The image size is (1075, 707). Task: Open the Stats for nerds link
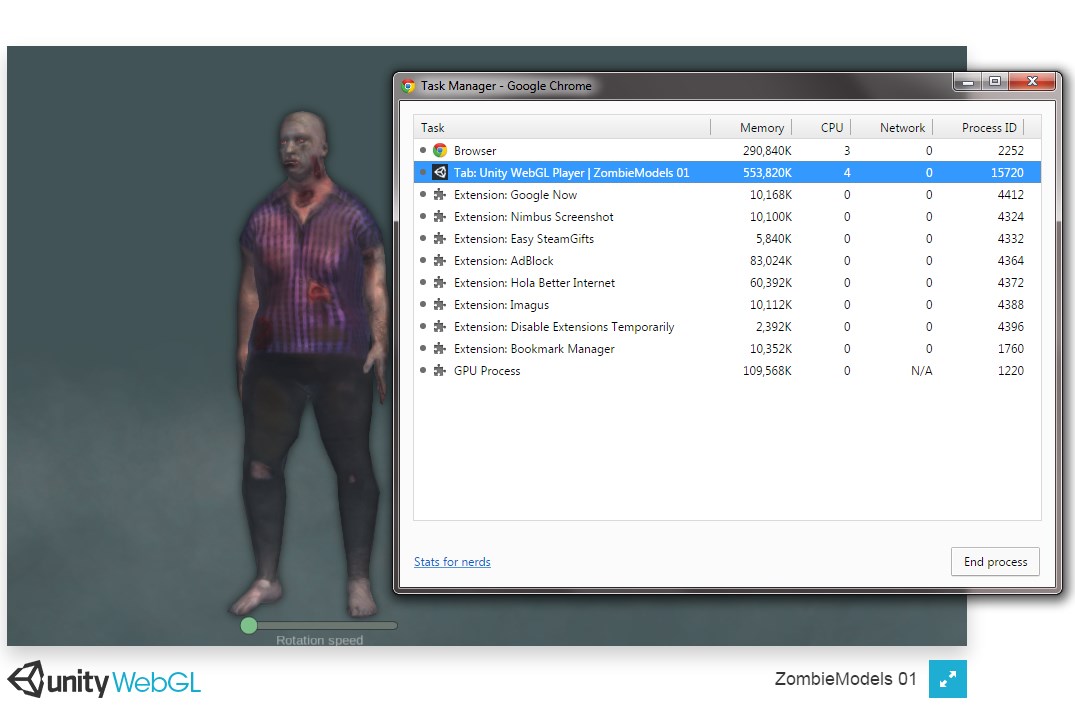pyautogui.click(x=452, y=562)
